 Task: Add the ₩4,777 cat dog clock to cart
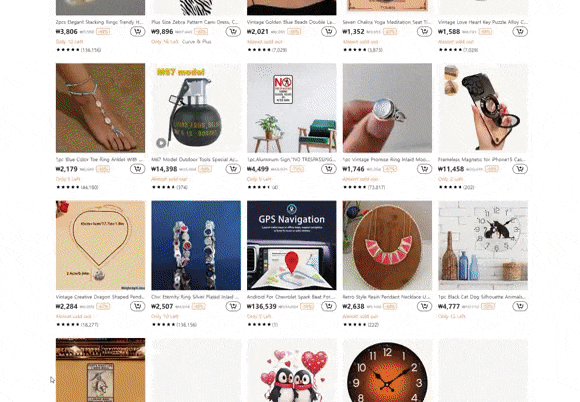(520, 306)
